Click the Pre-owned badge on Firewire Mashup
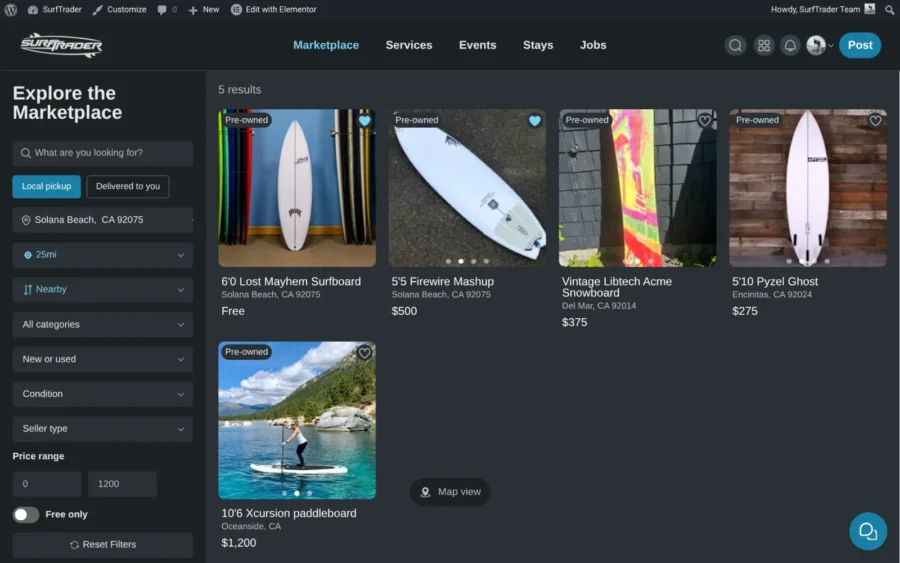 [416, 120]
